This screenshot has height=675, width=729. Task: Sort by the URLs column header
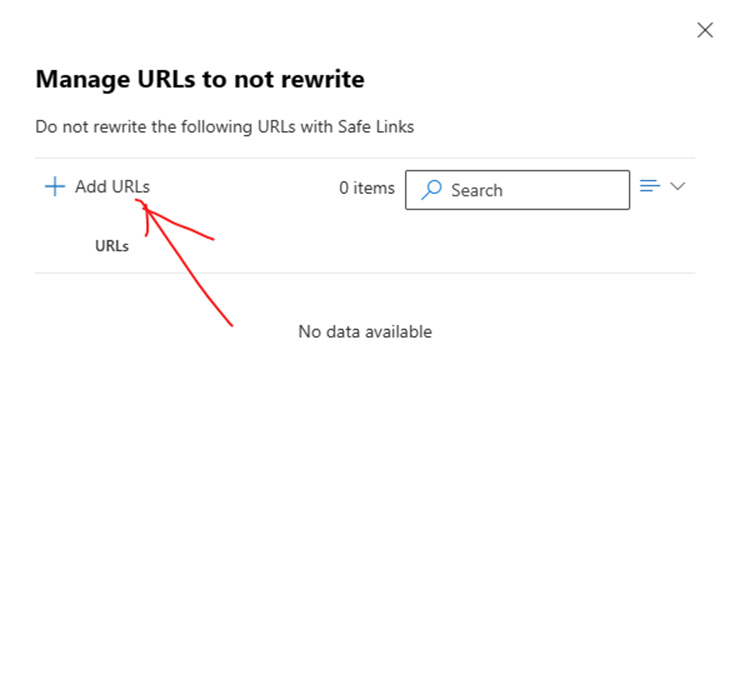click(x=112, y=246)
